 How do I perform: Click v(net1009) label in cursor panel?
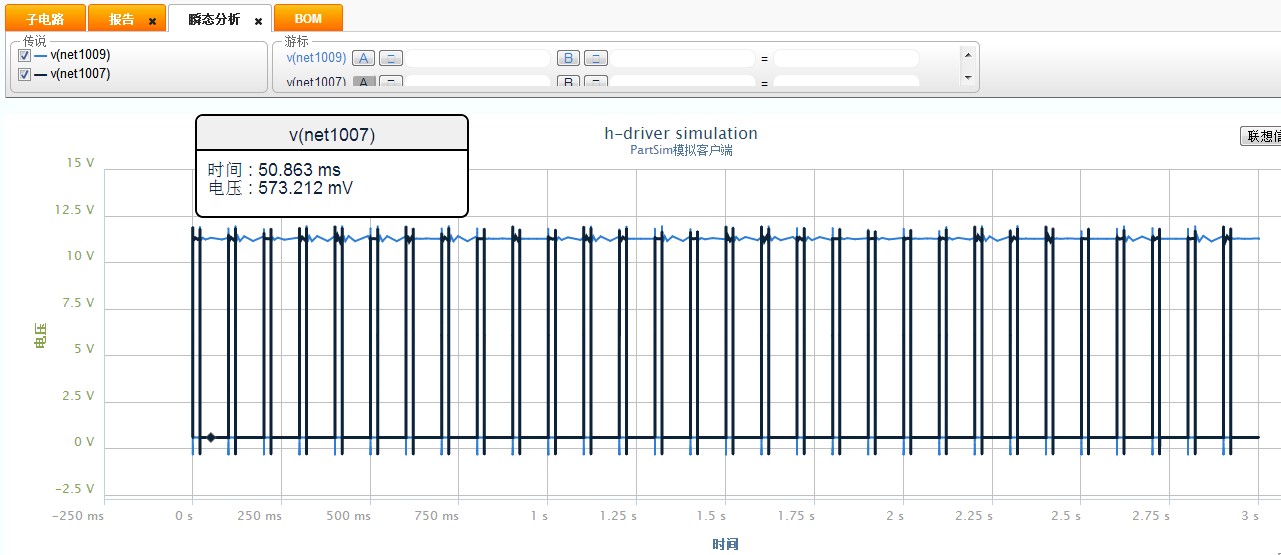tap(316, 58)
